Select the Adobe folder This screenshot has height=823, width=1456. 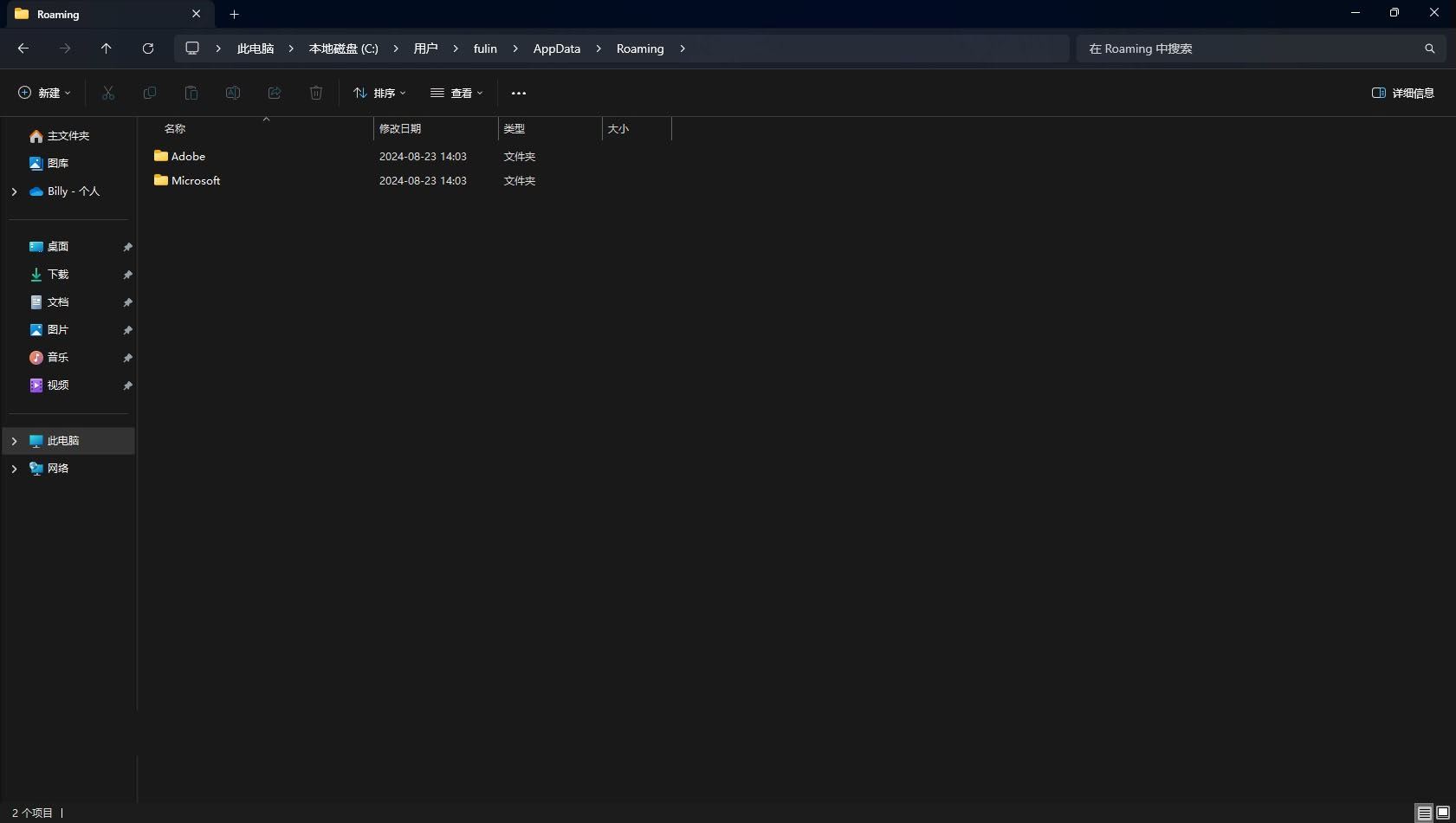pos(188,157)
